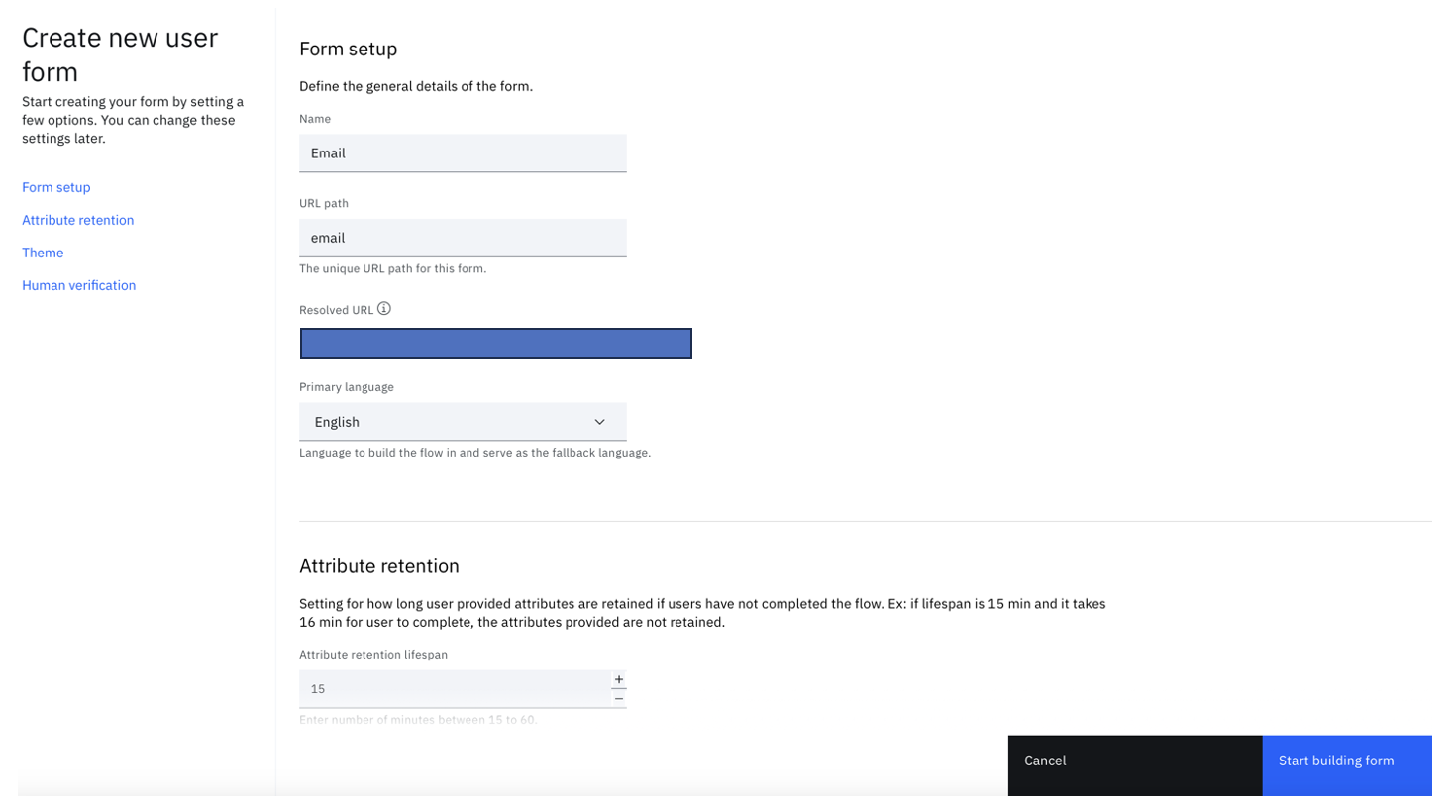This screenshot has height=812, width=1456.
Task: Focus the Name field containing Email
Action: [x=463, y=153]
